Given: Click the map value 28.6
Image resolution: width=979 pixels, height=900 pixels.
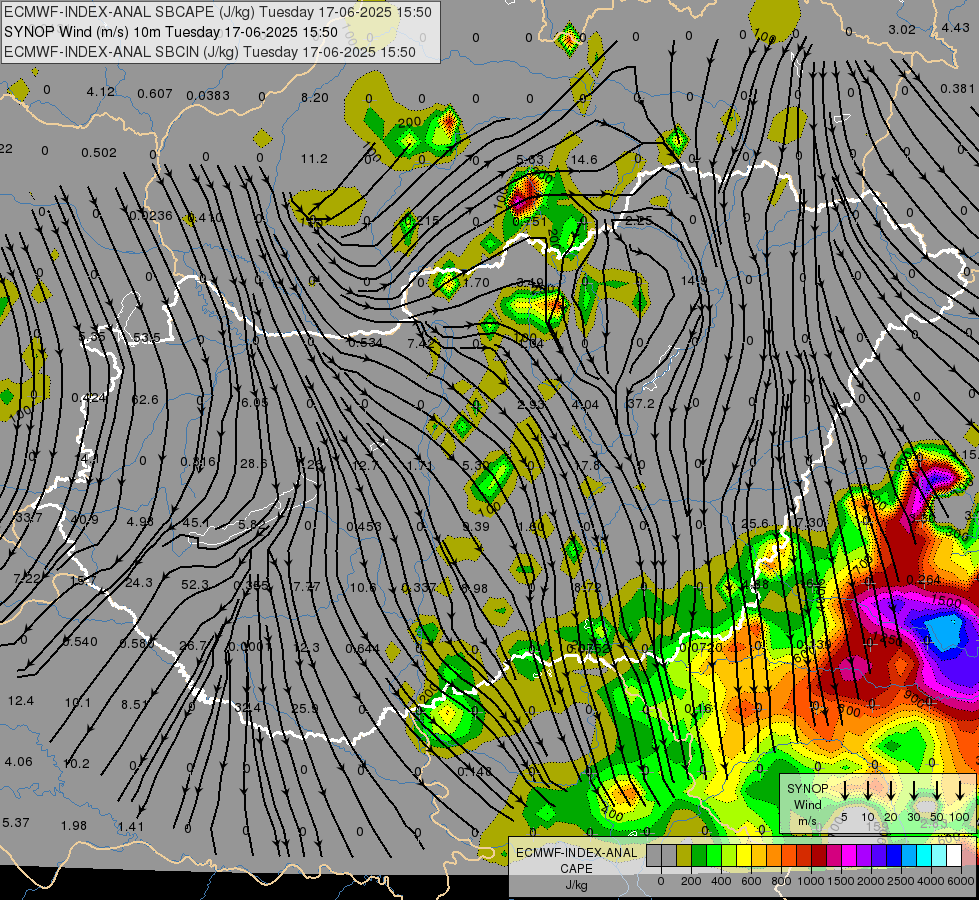Looking at the screenshot, I should tap(253, 464).
